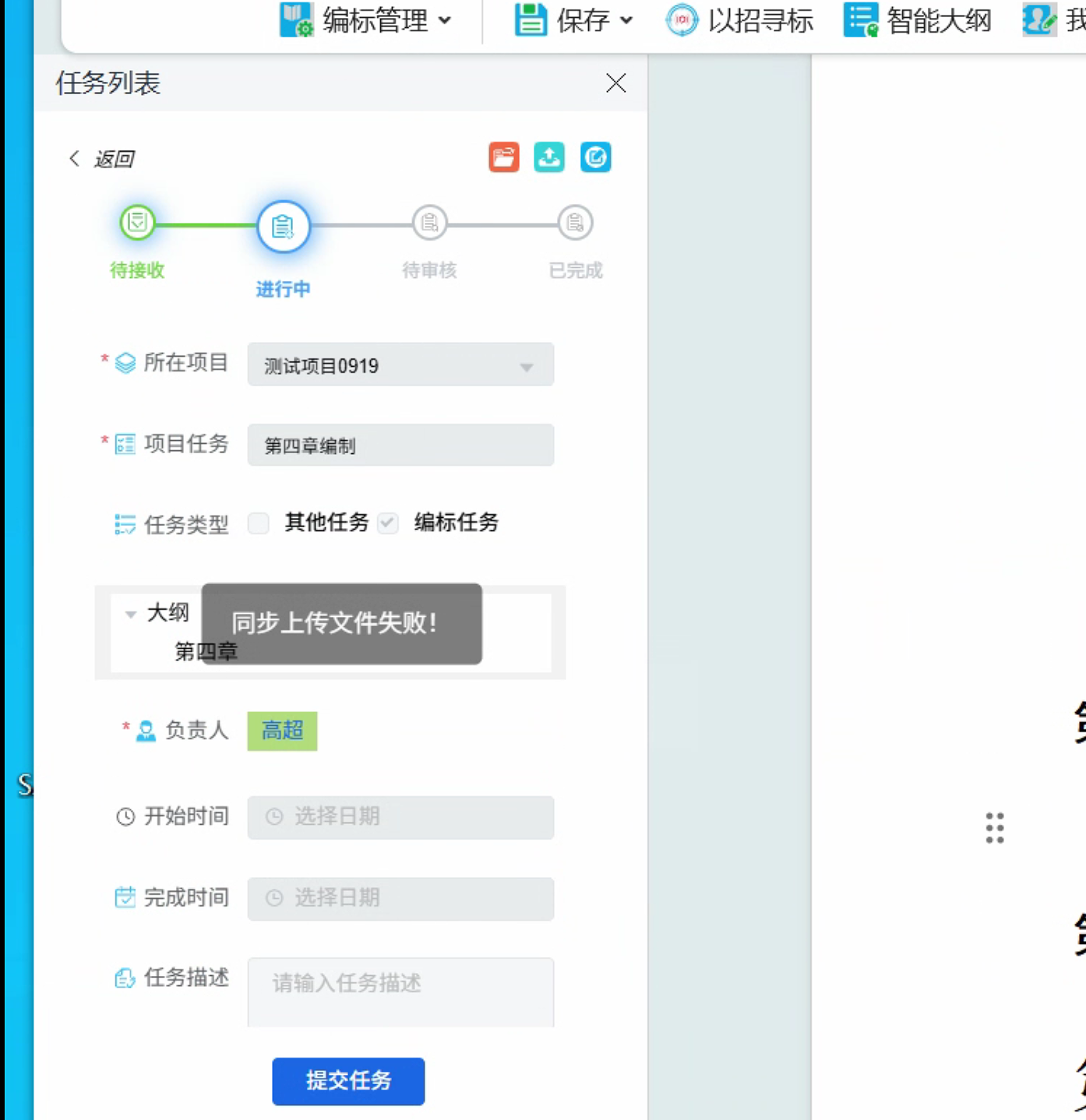Click the 提交任务 button
1086x1120 pixels.
tap(348, 1081)
